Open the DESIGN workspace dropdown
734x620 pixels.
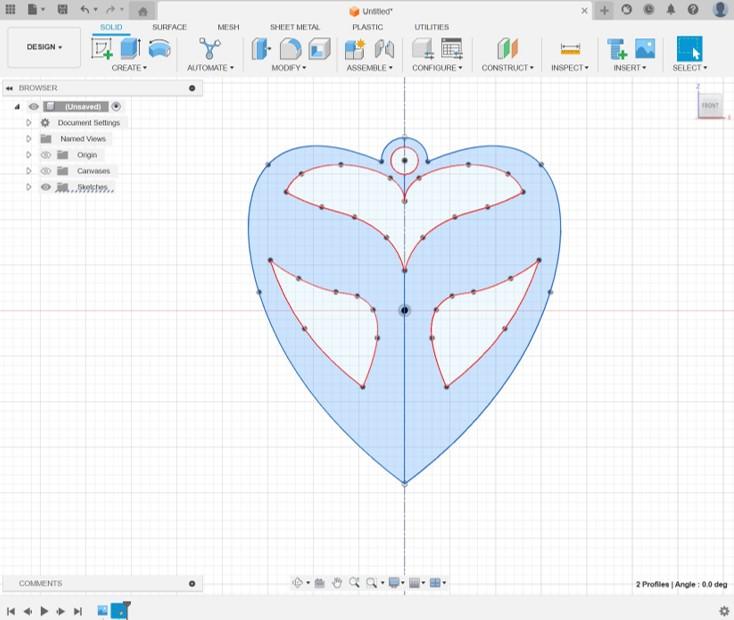click(44, 47)
